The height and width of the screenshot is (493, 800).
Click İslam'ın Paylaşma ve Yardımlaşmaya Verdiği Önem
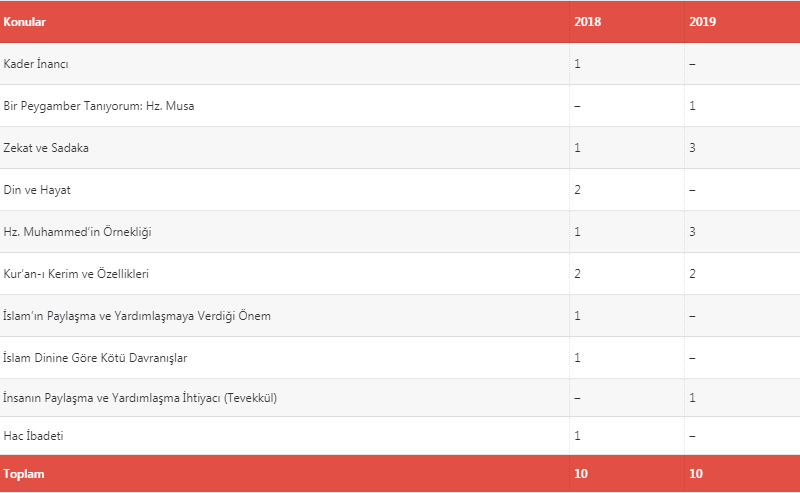click(137, 316)
